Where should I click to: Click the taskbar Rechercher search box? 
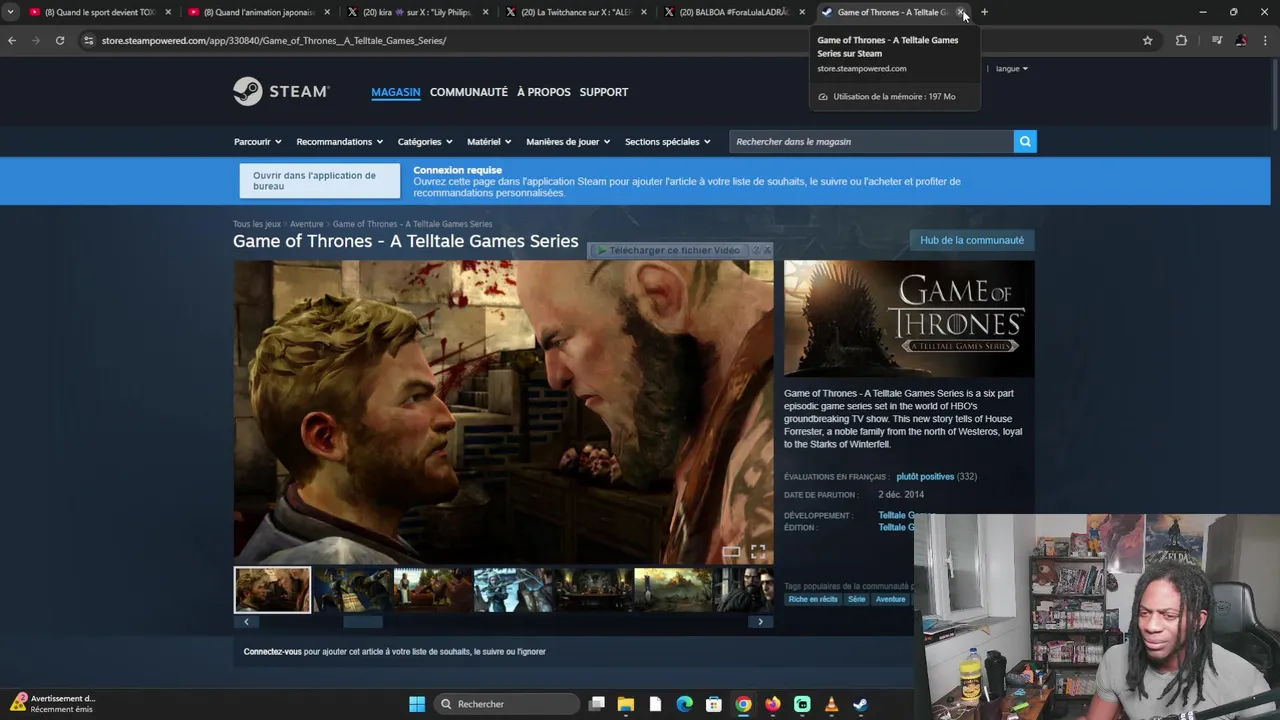(x=505, y=704)
